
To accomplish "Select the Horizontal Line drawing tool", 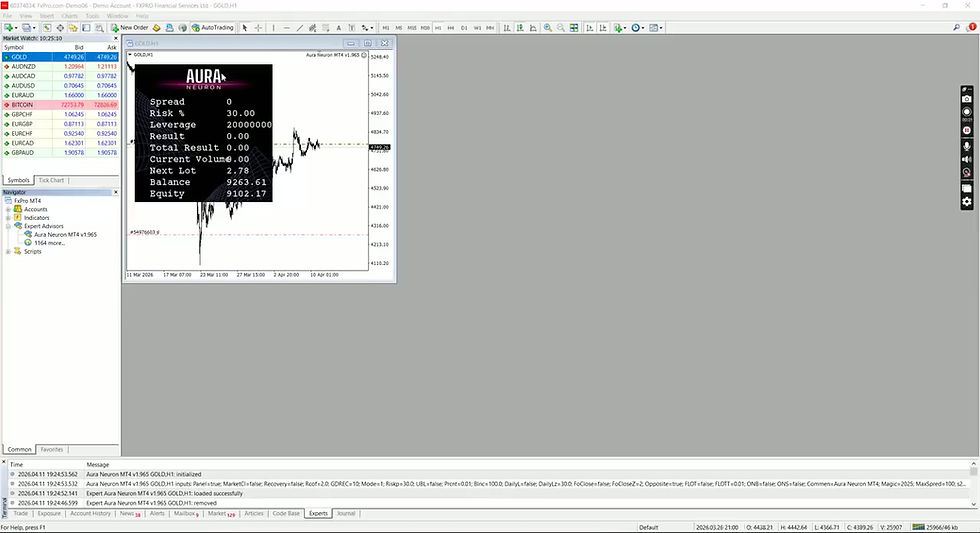I will tap(286, 27).
